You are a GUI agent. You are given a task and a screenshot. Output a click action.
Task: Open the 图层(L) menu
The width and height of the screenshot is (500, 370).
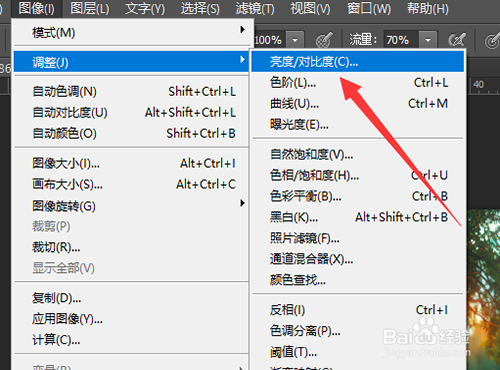click(90, 8)
